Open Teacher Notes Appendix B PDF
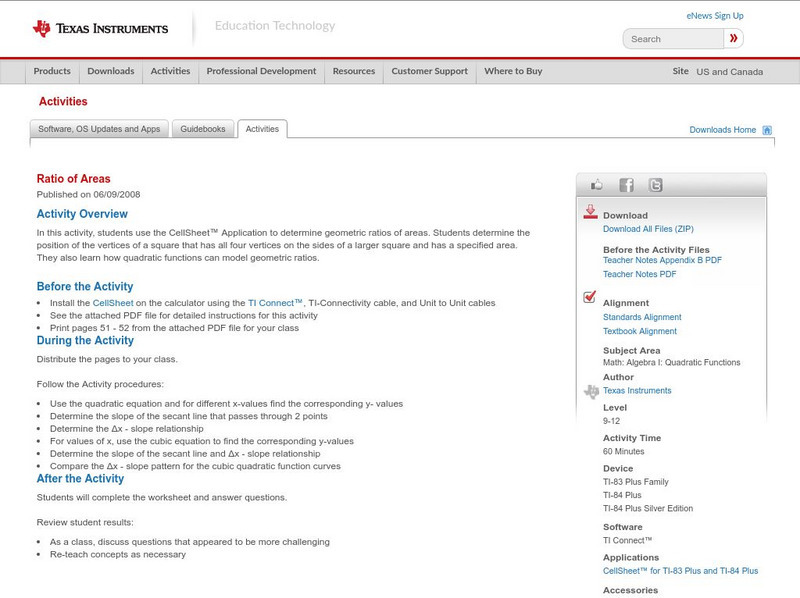The width and height of the screenshot is (800, 598). [x=662, y=260]
